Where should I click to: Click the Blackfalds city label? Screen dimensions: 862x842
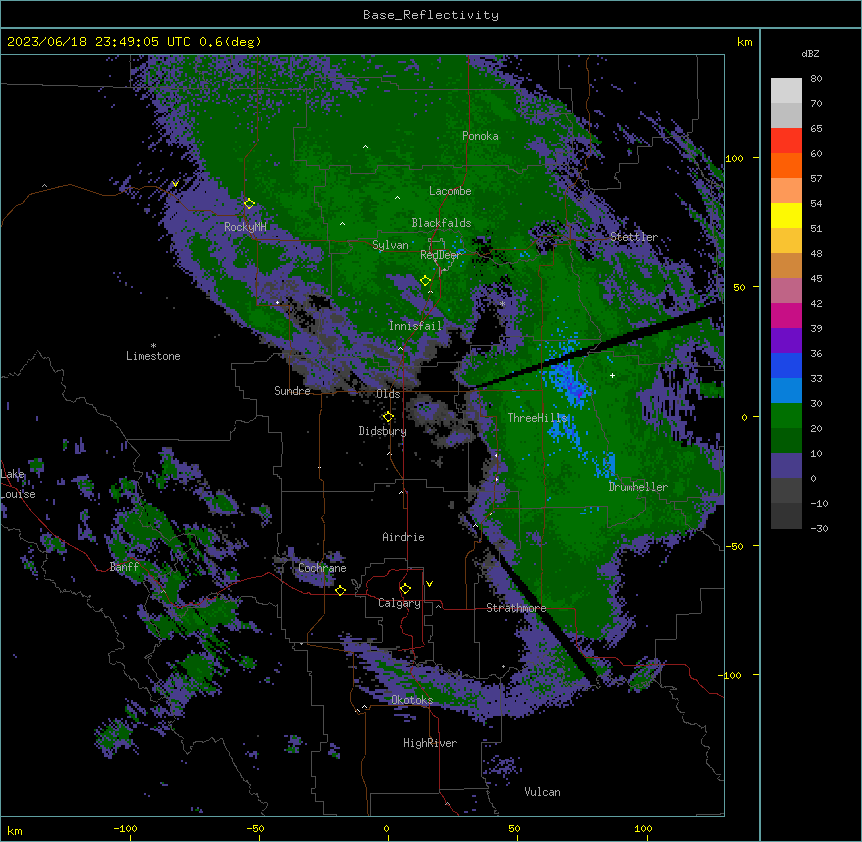(441, 223)
